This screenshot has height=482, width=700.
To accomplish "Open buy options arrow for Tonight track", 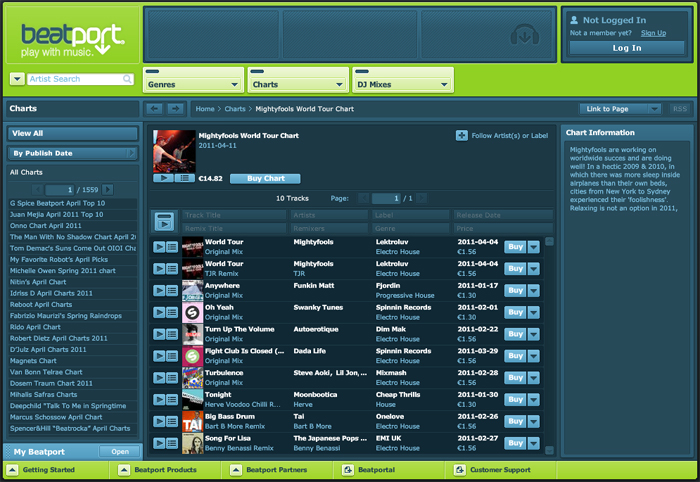I will click(x=534, y=399).
